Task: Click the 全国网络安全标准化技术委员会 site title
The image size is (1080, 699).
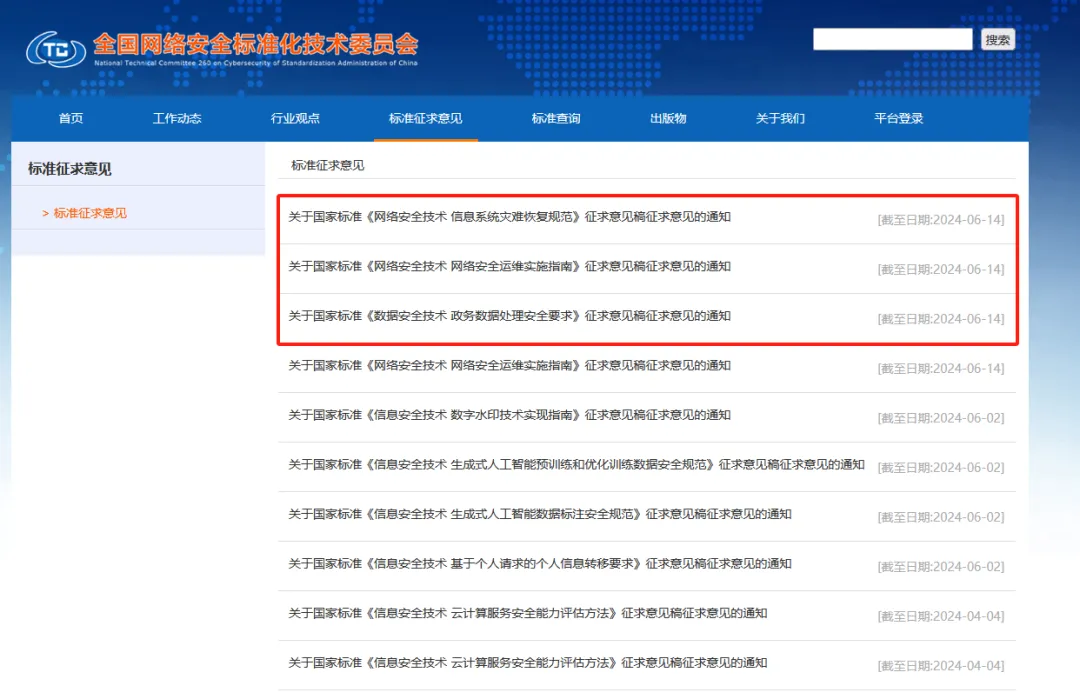Action: click(255, 45)
